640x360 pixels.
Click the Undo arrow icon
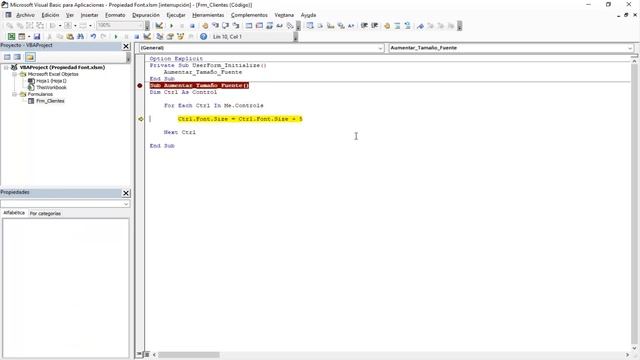tap(93, 37)
